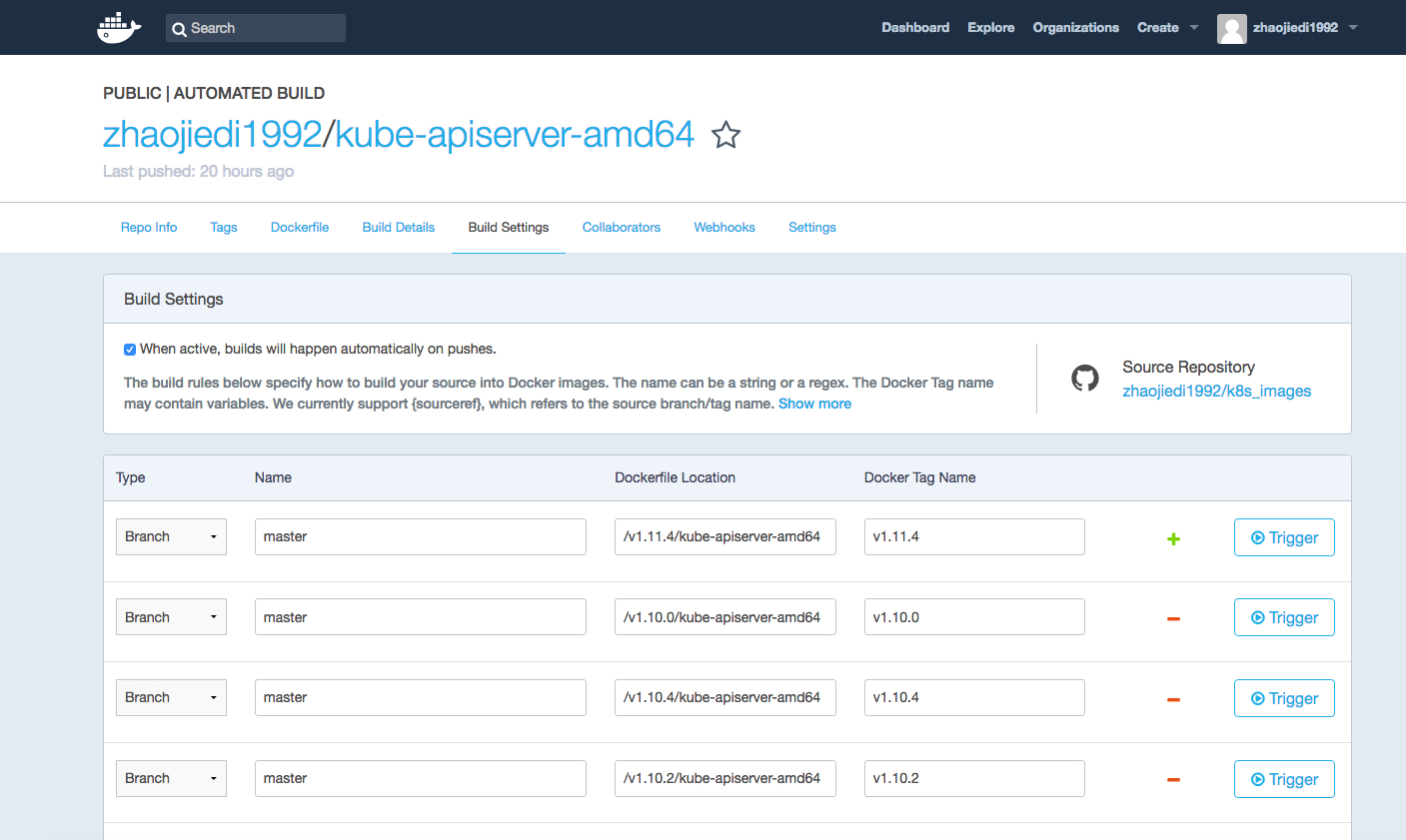Go to Dashboard in top navigation
The height and width of the screenshot is (840, 1406).
[x=915, y=28]
